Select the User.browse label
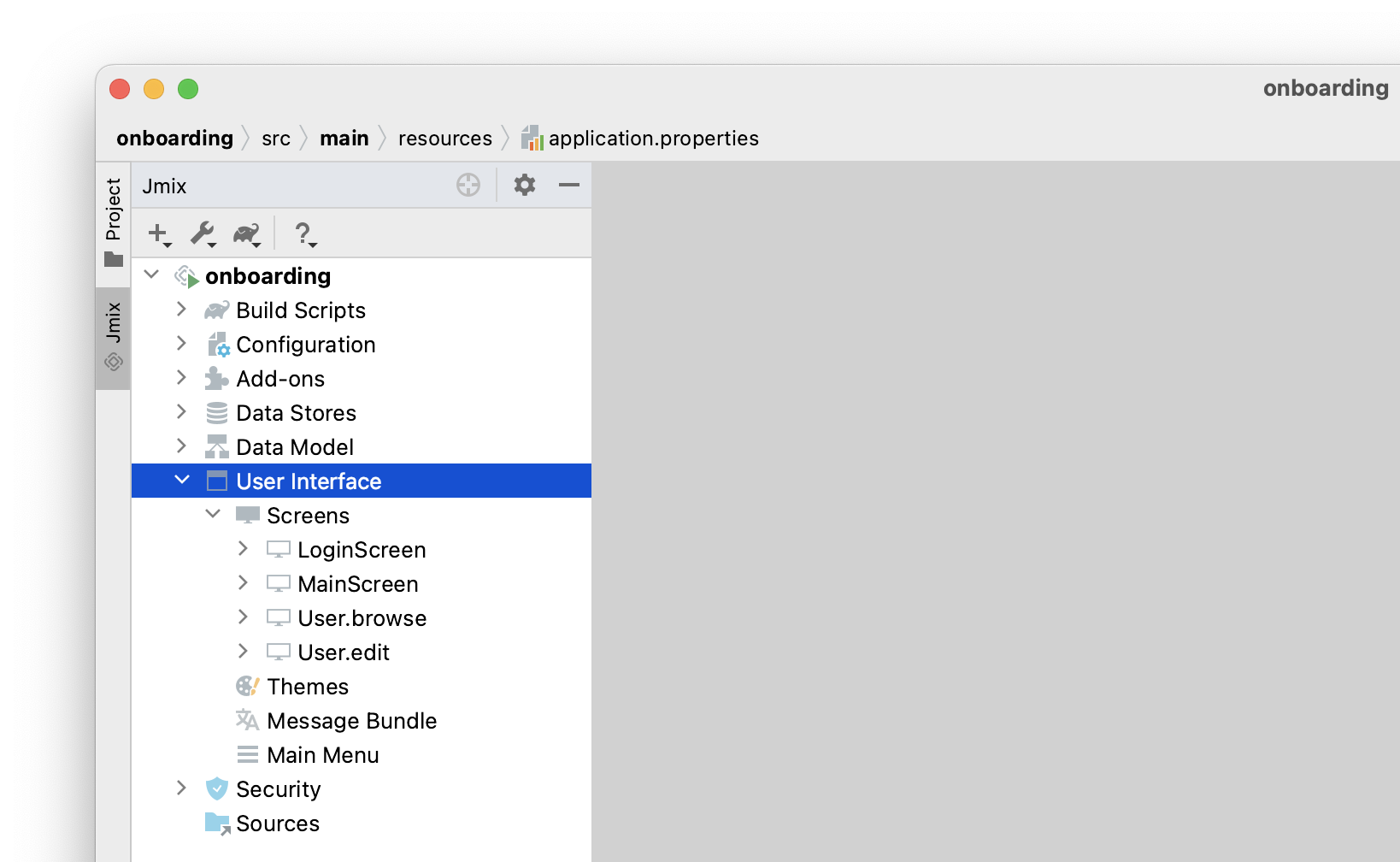1400x862 pixels. (x=362, y=618)
